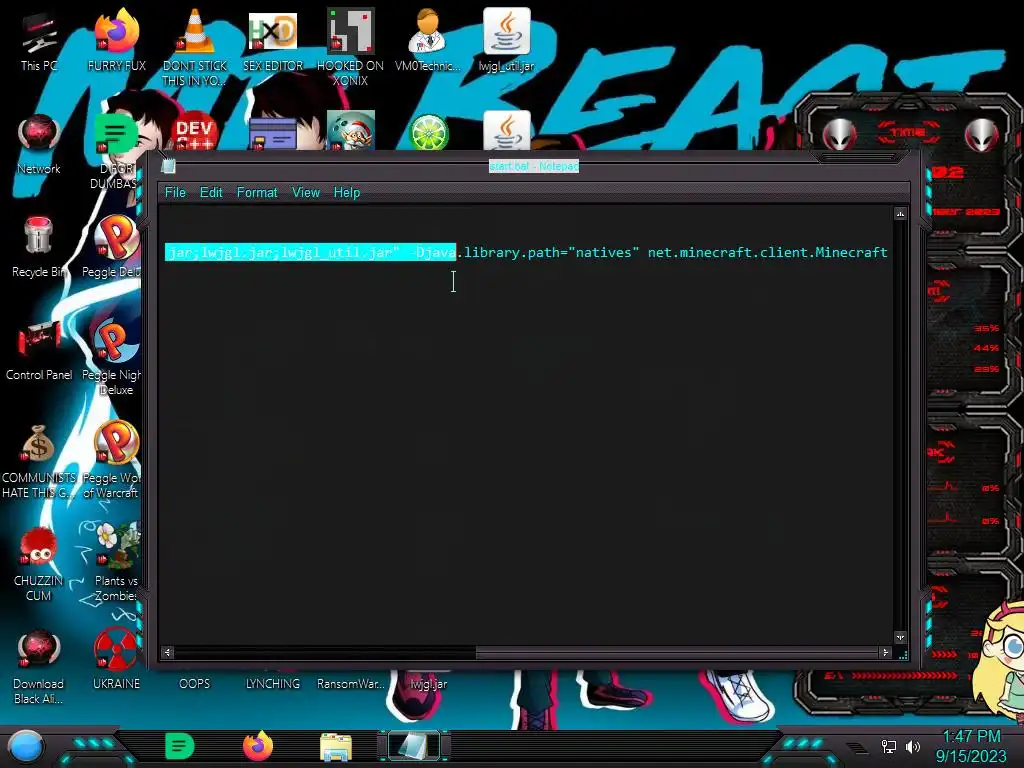Select the Recycle Bin desktop icon

(39, 247)
